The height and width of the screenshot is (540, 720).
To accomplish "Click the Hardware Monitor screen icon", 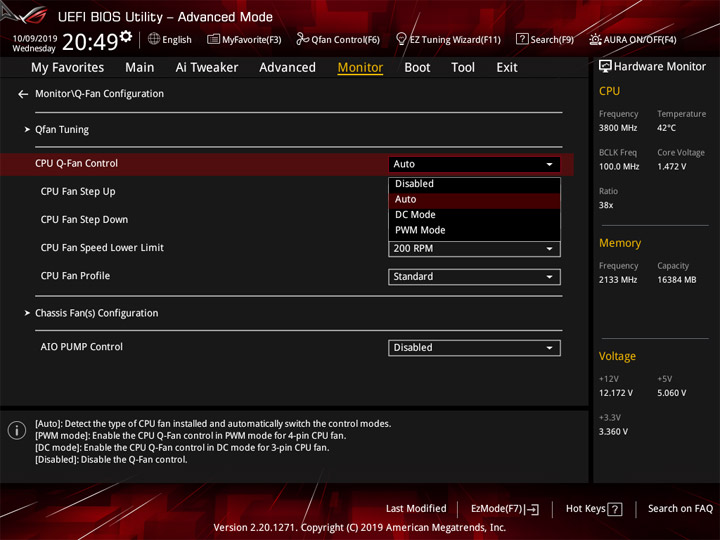I will pos(605,67).
